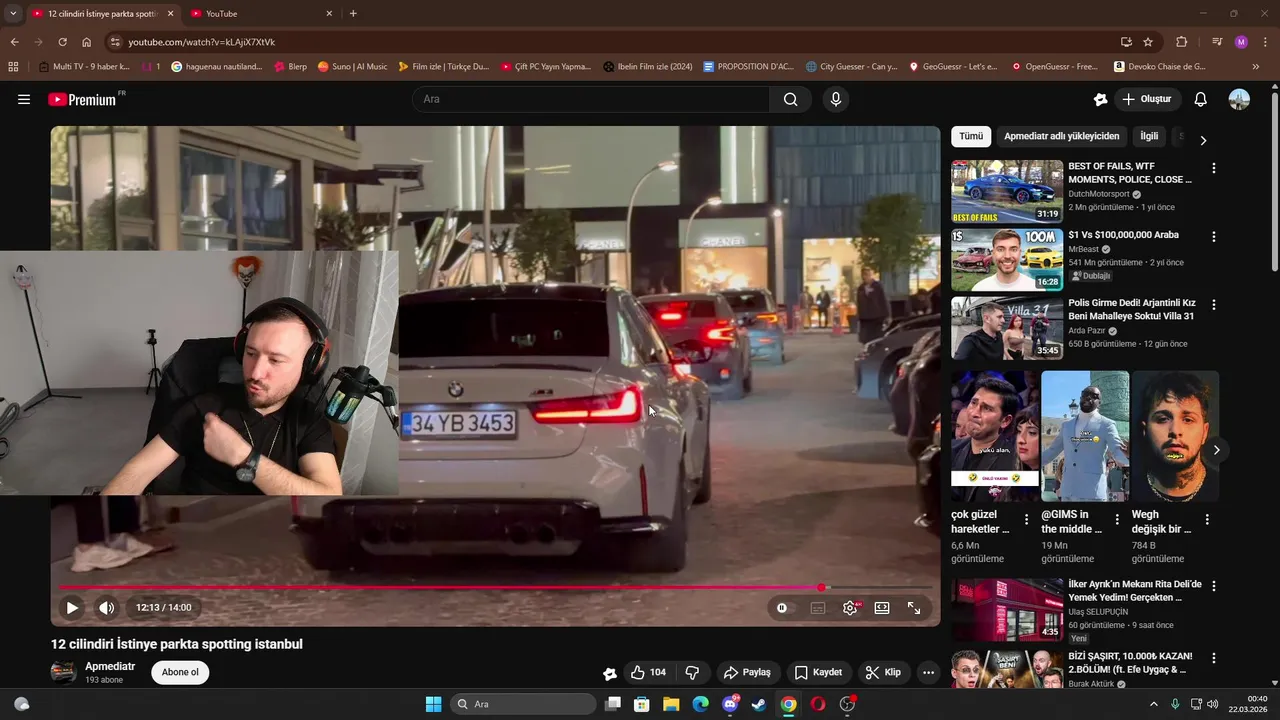Start voice search with microphone

(x=836, y=99)
